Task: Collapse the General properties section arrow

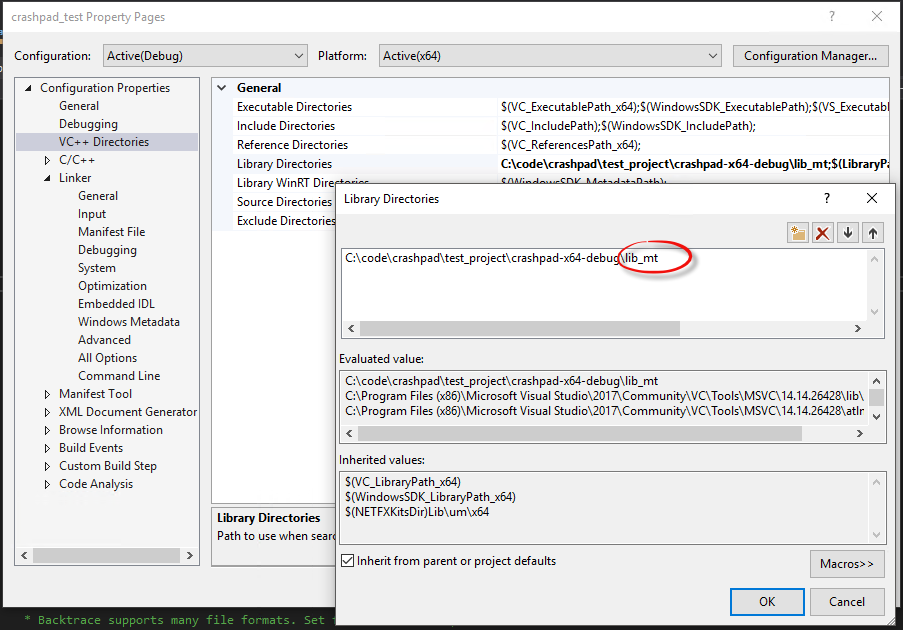Action: [221, 87]
